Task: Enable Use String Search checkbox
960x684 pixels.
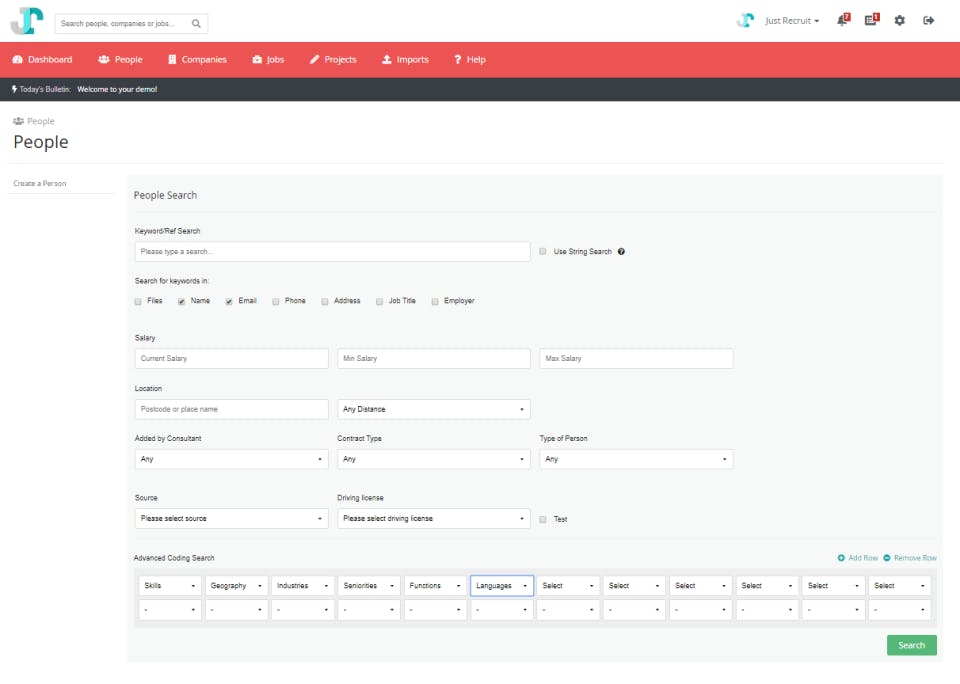Action: click(x=542, y=252)
